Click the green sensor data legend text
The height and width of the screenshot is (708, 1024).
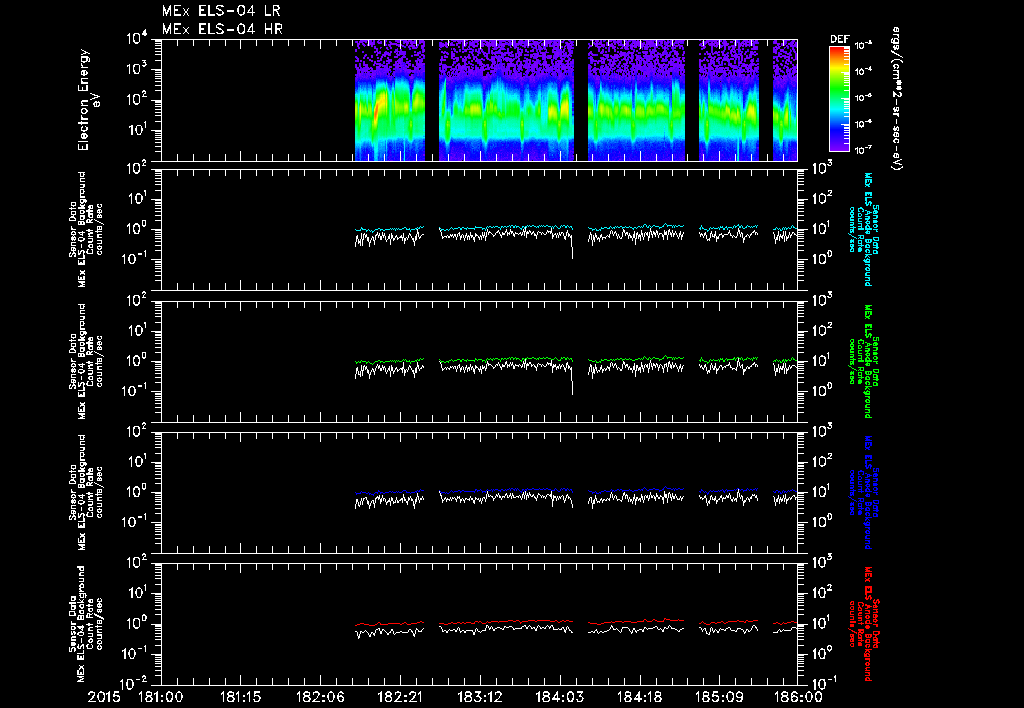pos(868,360)
